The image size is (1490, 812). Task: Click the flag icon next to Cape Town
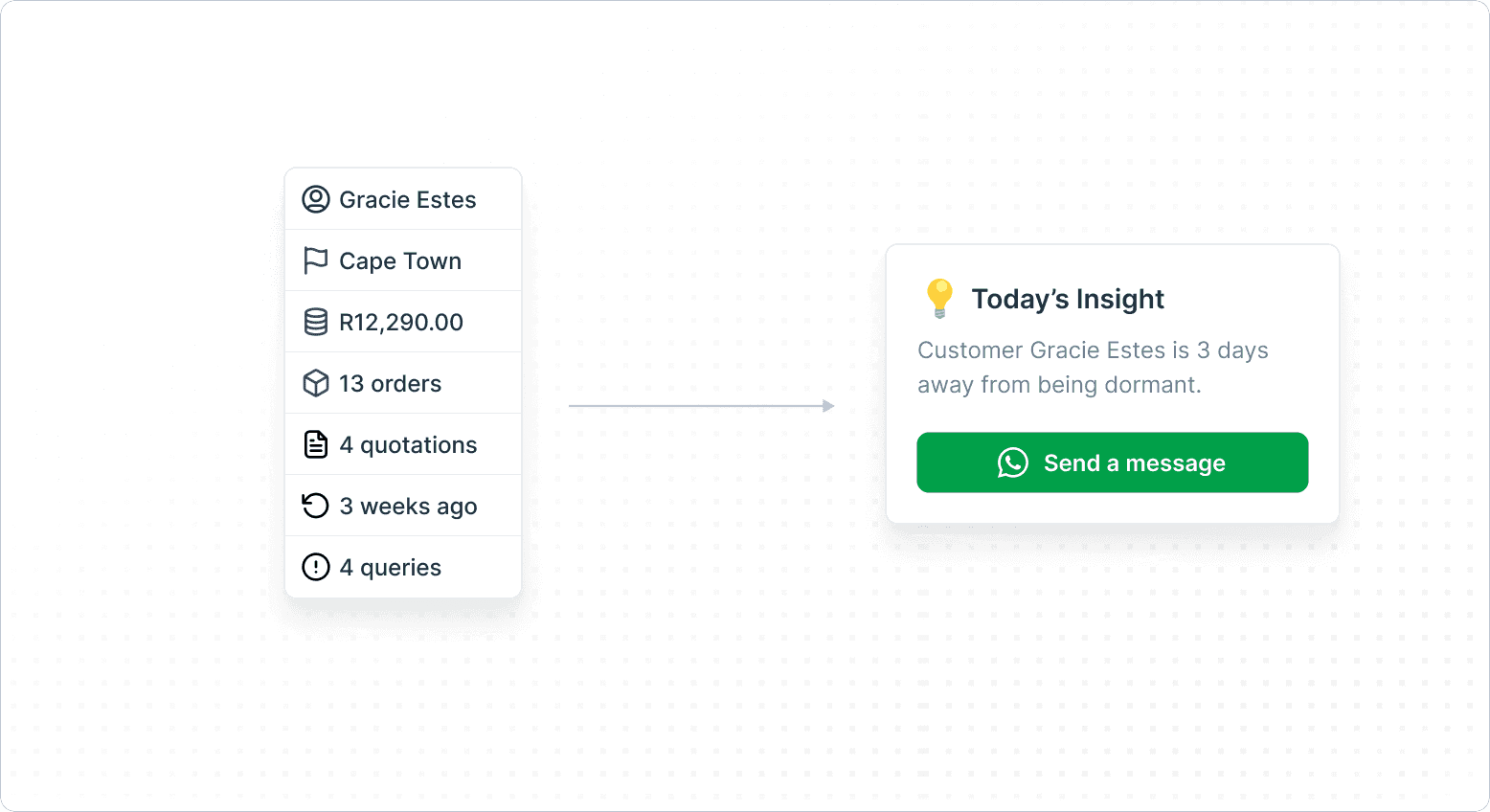(315, 260)
